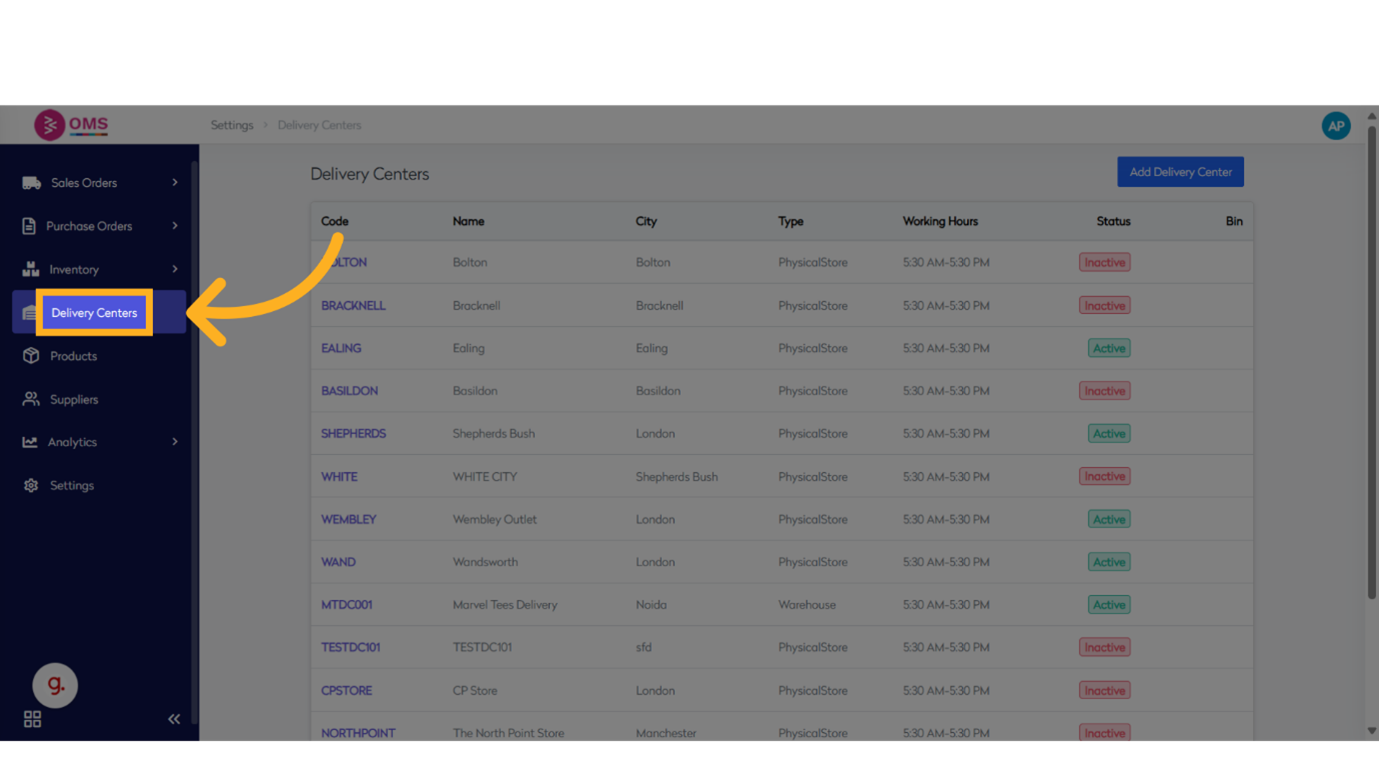Image resolution: width=1379 pixels, height=776 pixels.
Task: Open the Inventory icon in sidebar
Action: tap(31, 269)
